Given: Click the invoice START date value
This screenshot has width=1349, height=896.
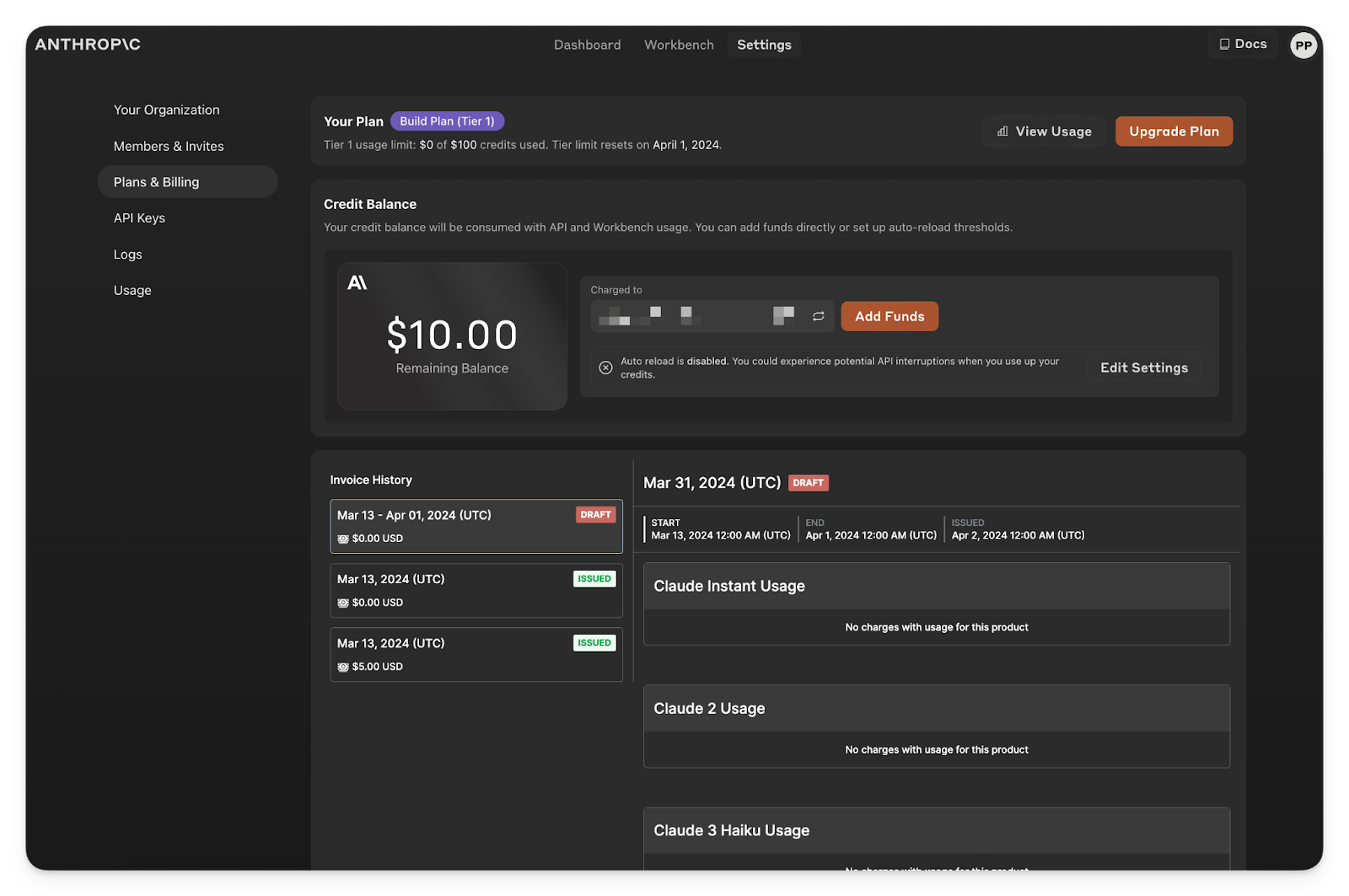Looking at the screenshot, I should (721, 535).
